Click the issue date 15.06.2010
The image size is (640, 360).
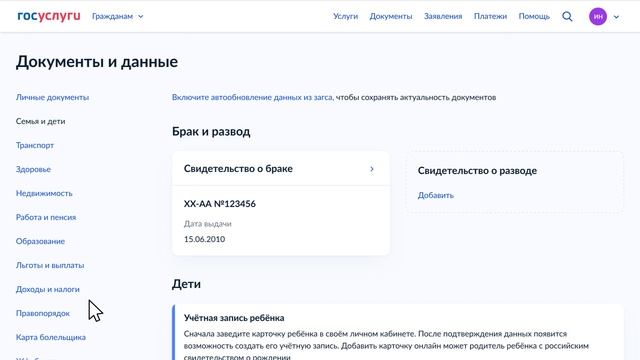(x=204, y=239)
